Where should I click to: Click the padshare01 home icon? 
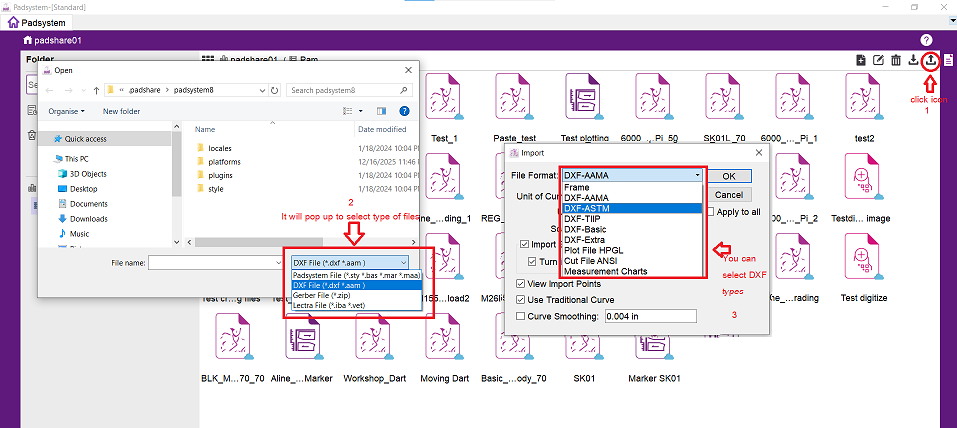(27, 40)
